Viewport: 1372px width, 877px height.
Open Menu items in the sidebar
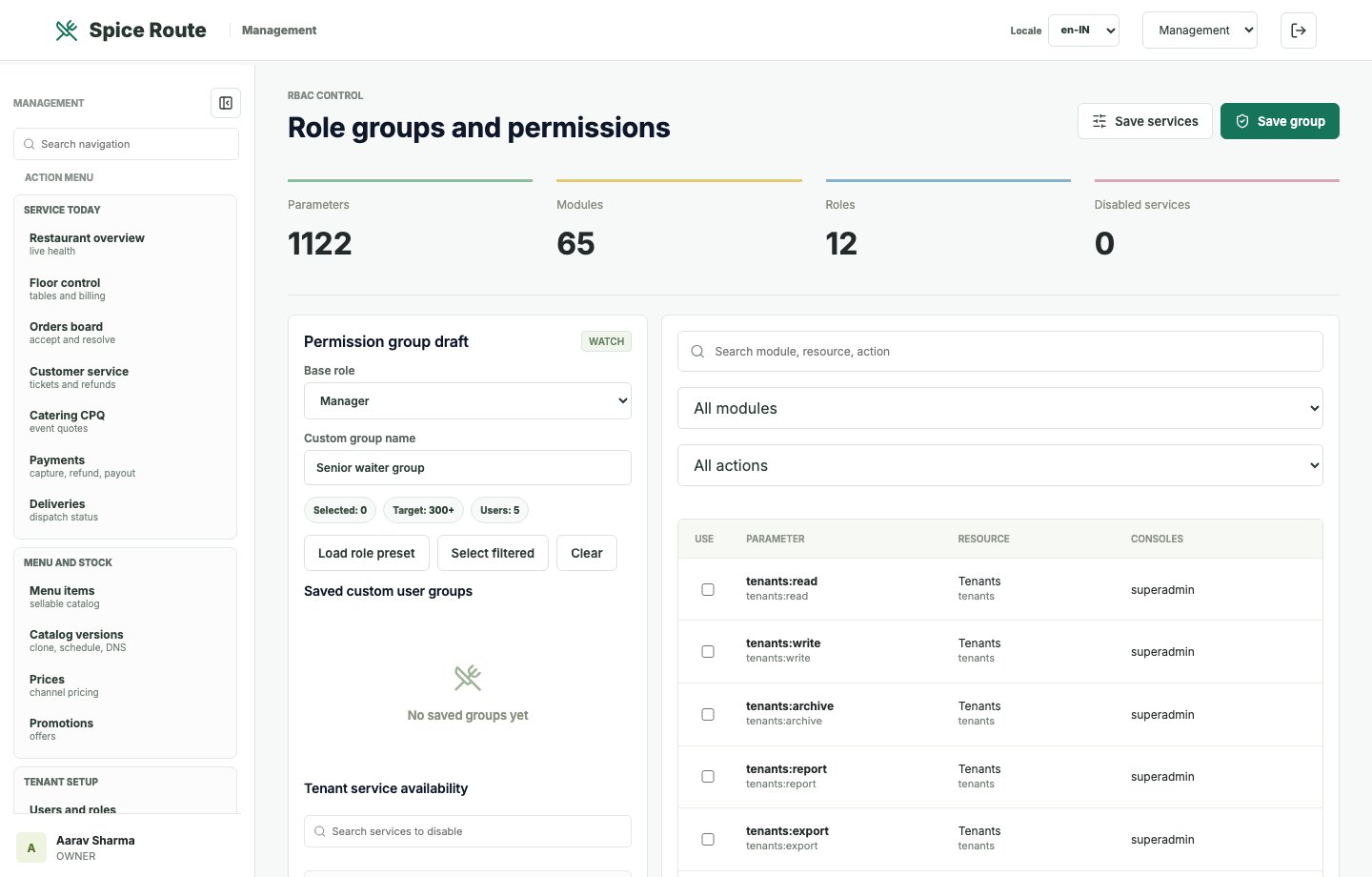pos(125,597)
